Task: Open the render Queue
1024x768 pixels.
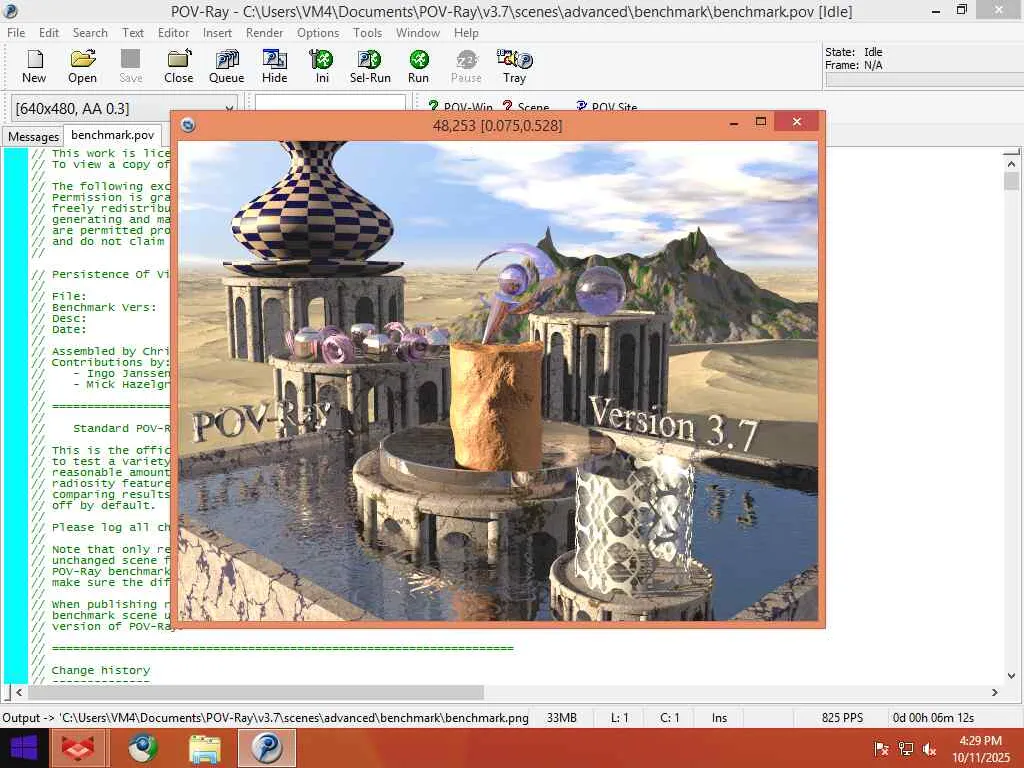Action: click(227, 66)
